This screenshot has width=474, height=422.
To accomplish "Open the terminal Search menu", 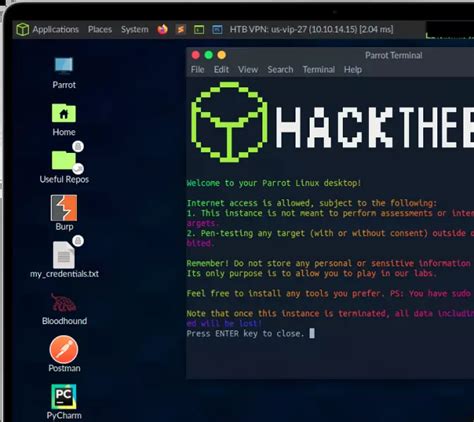I will pyautogui.click(x=280, y=70).
